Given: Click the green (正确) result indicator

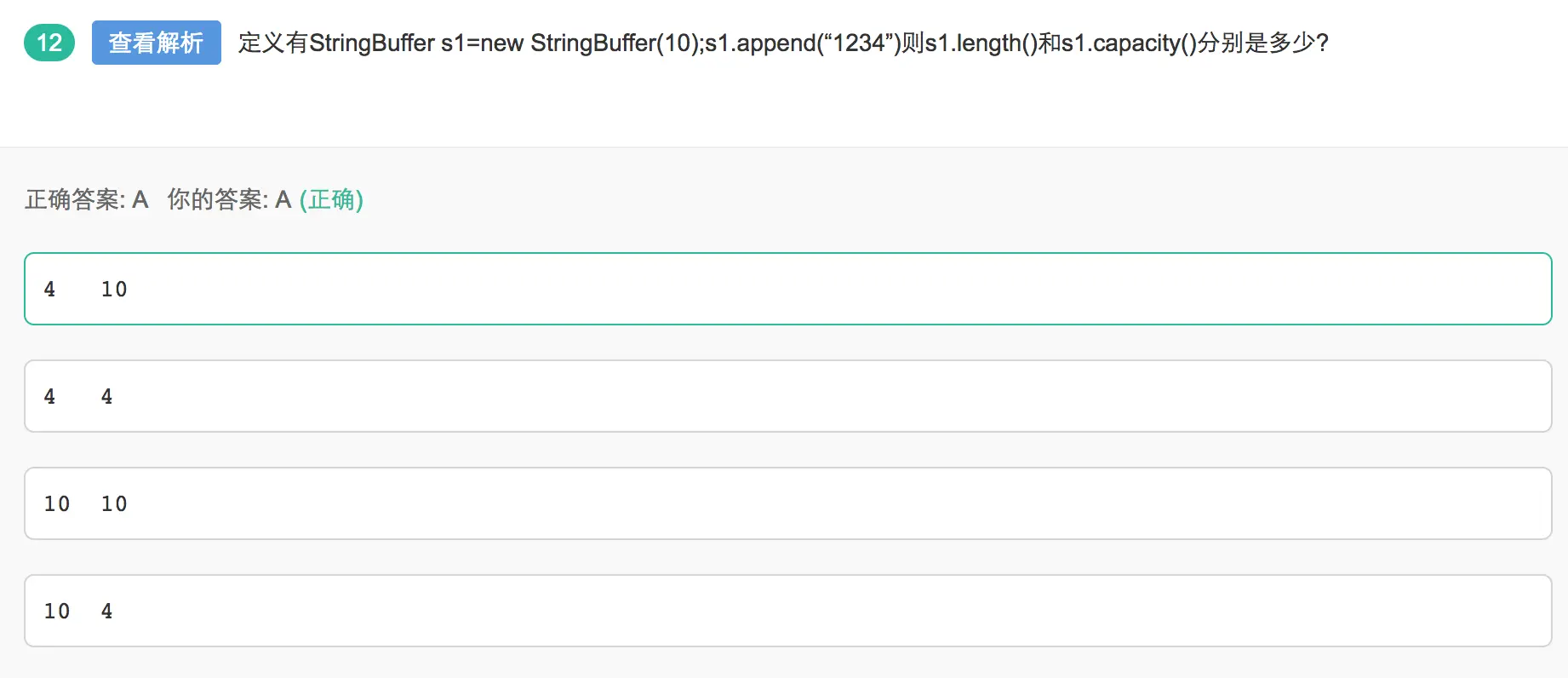Looking at the screenshot, I should [x=331, y=199].
